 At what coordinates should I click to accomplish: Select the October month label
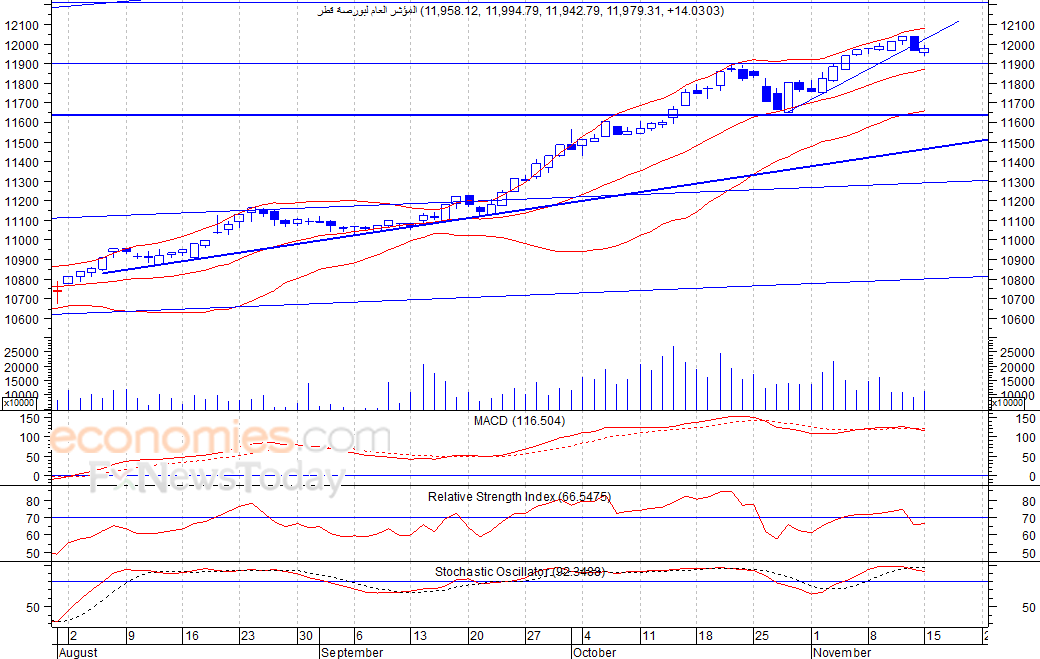594,652
